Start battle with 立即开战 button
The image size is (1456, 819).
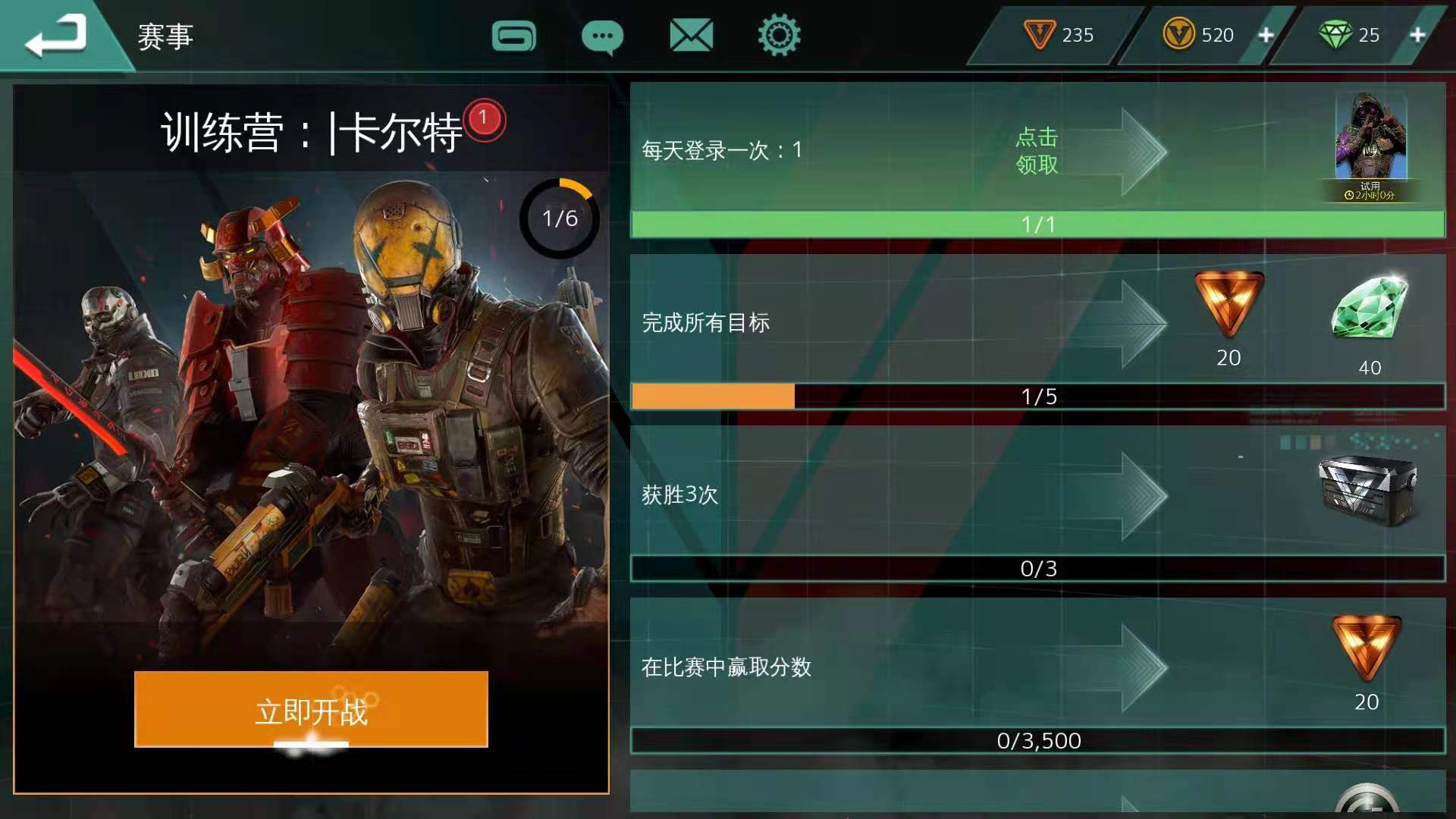(311, 710)
